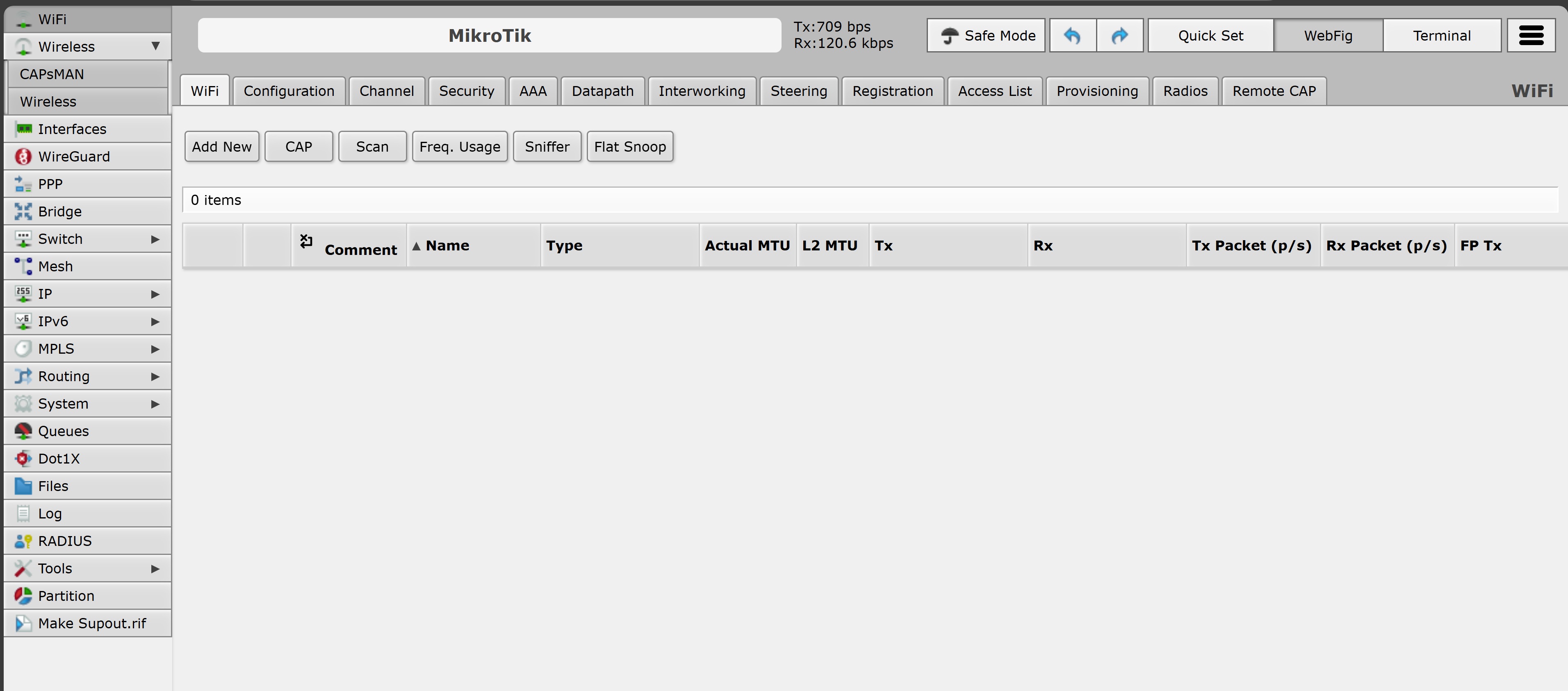The width and height of the screenshot is (1568, 691).
Task: Click the Switch menu icon
Action: coord(23,239)
